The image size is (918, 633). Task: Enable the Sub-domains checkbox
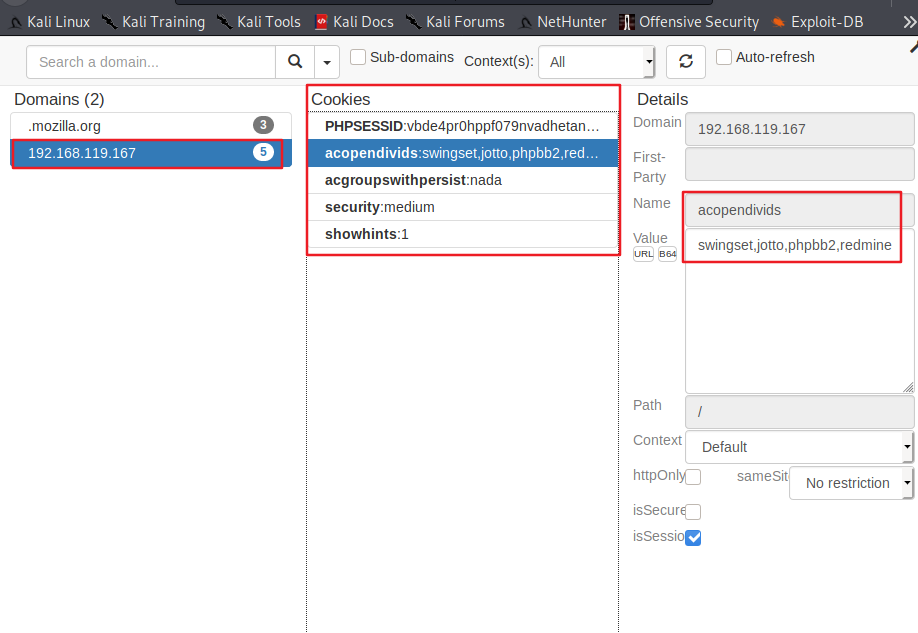(356, 57)
